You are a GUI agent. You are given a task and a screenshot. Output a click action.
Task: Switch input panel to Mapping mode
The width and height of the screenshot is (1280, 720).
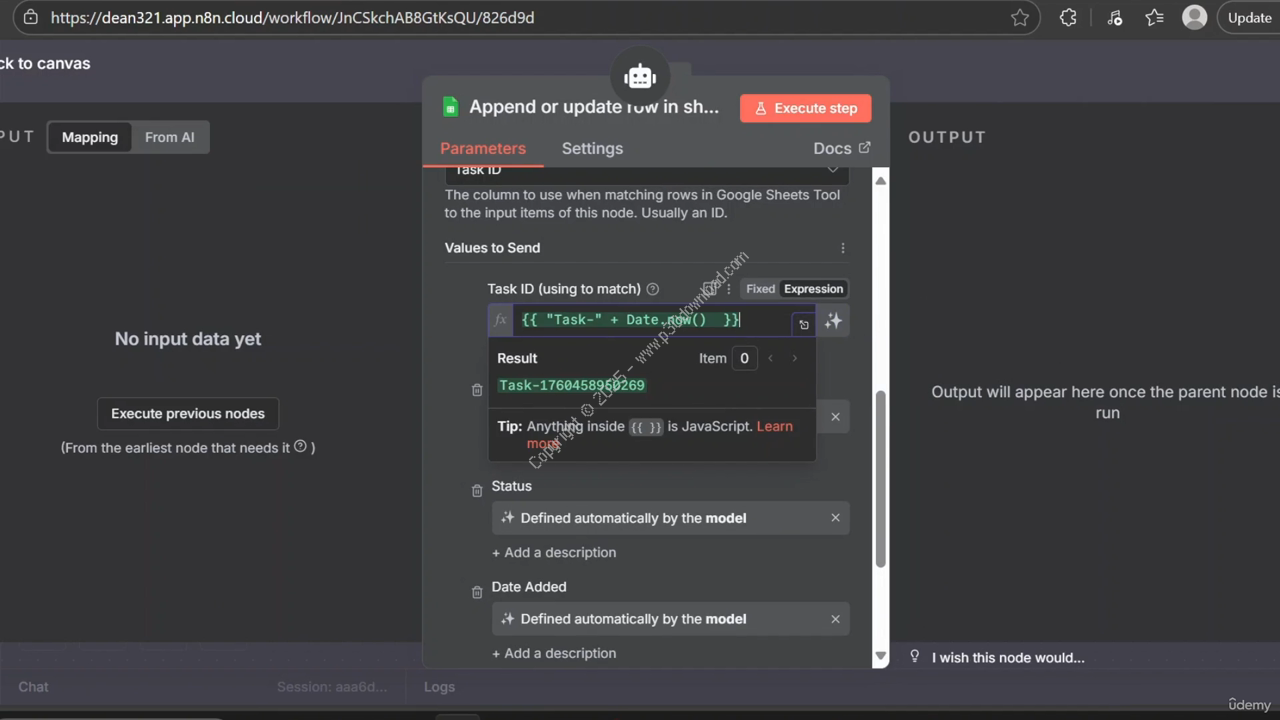click(90, 137)
